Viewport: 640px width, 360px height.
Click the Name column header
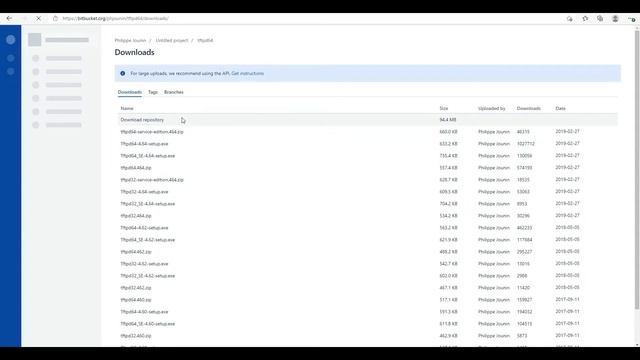127,109
